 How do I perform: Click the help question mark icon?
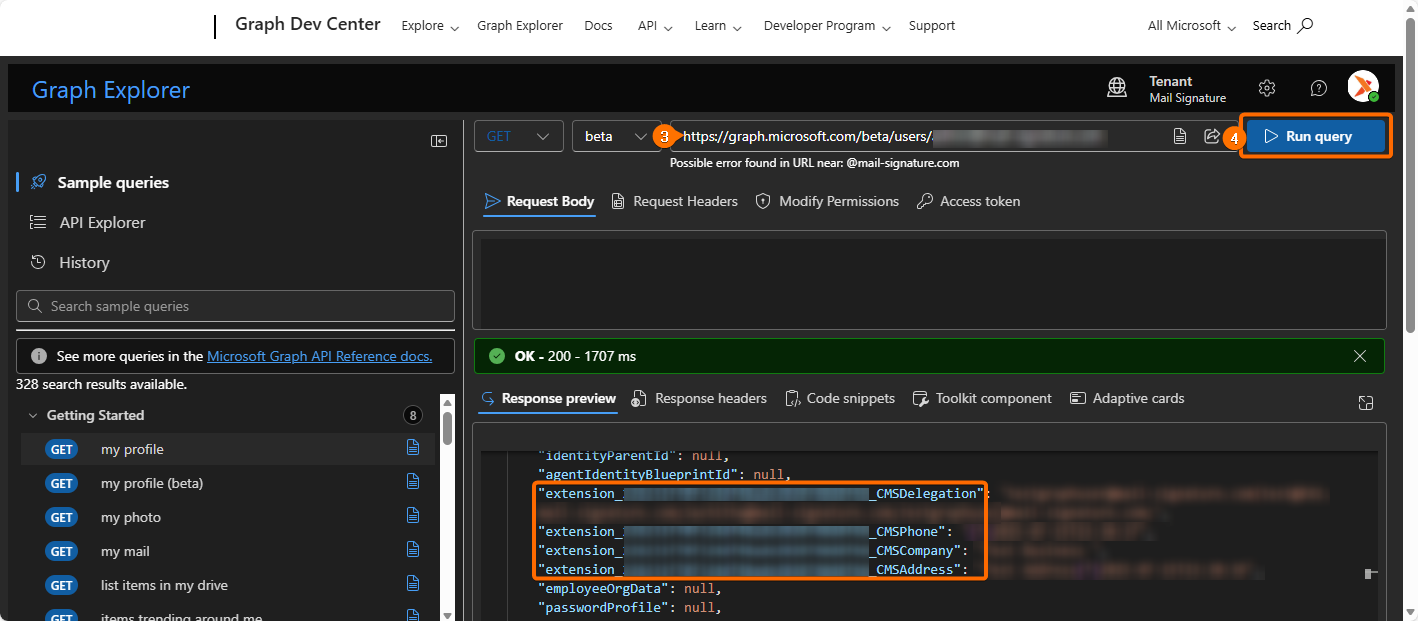click(1319, 88)
